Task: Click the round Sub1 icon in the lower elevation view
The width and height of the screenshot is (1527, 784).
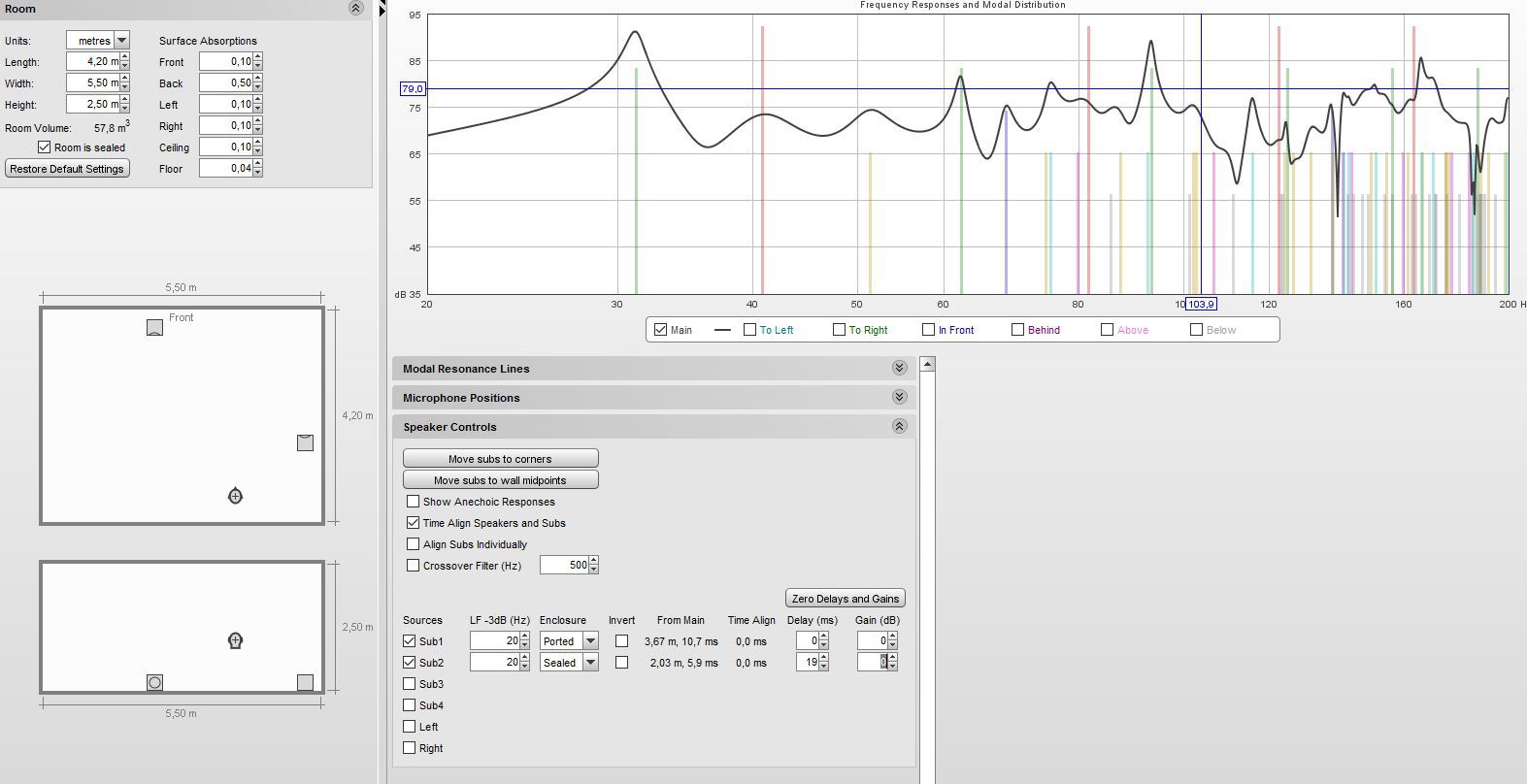Action: (x=154, y=683)
